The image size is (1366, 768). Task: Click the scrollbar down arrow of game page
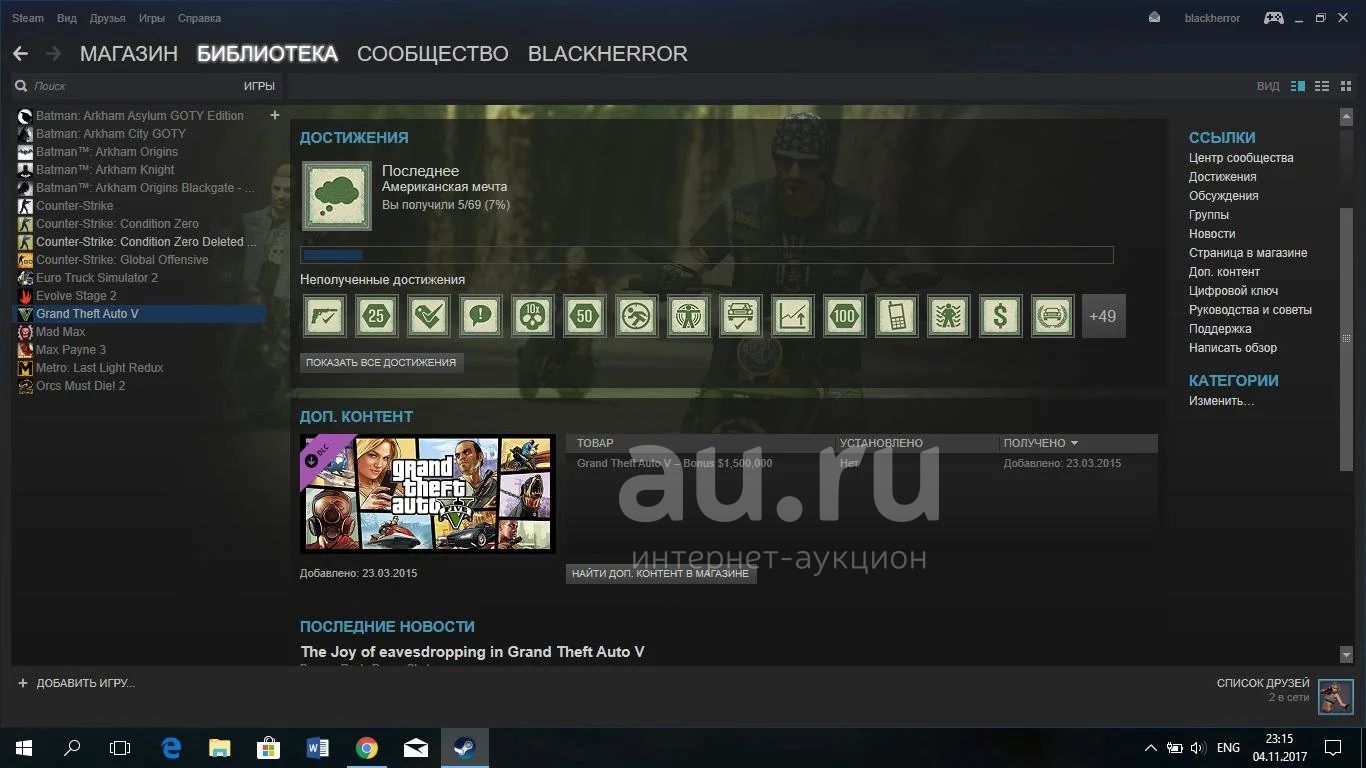coord(1346,655)
